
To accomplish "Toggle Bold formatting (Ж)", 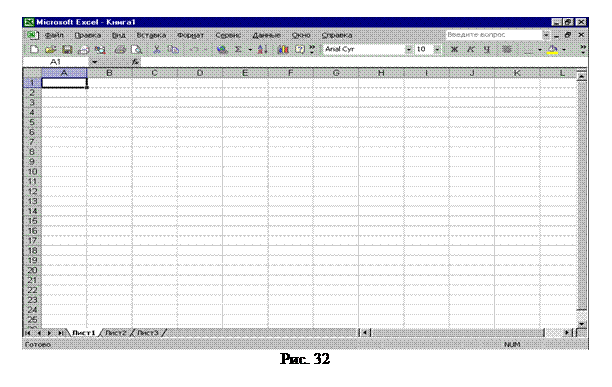I will (x=454, y=50).
